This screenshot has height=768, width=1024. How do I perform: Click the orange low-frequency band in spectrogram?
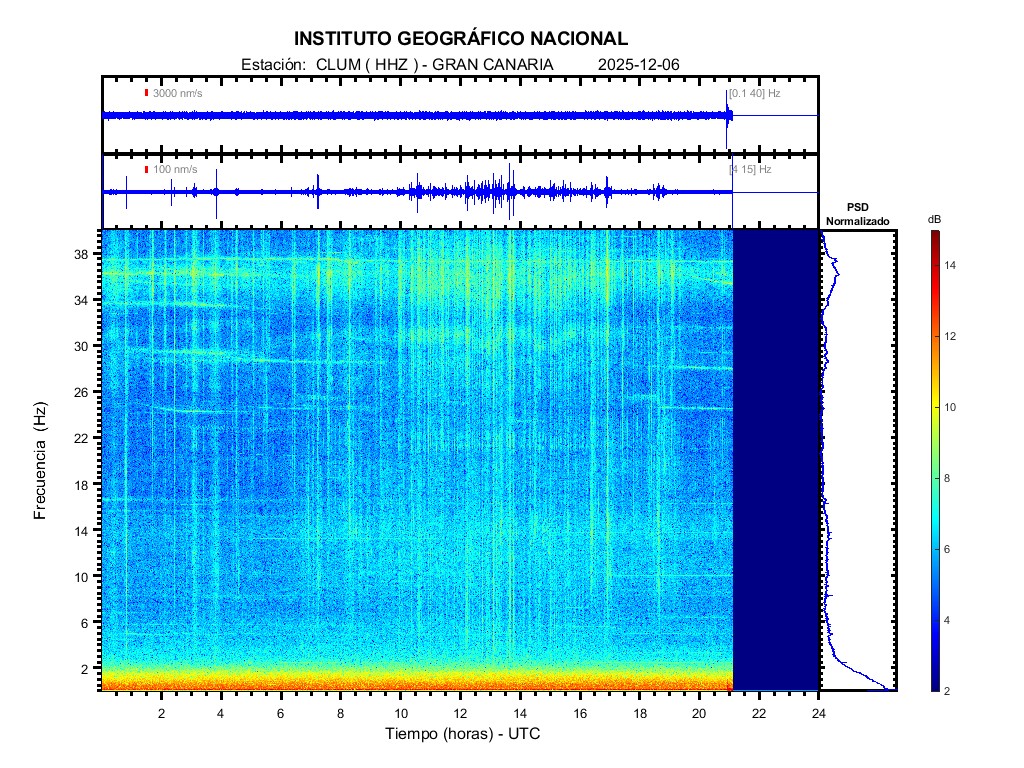pos(400,684)
